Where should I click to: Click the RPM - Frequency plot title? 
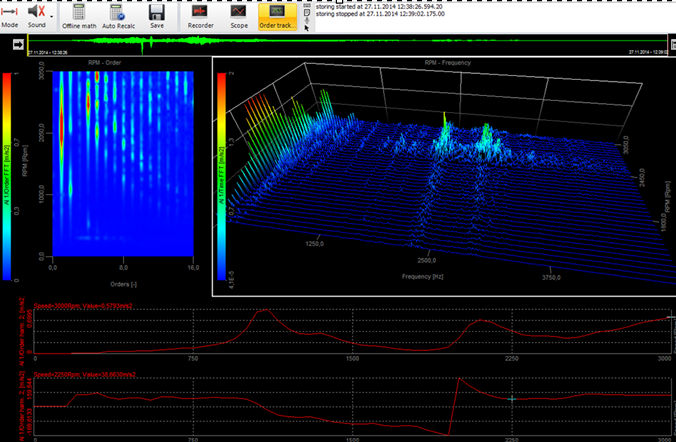(448, 63)
